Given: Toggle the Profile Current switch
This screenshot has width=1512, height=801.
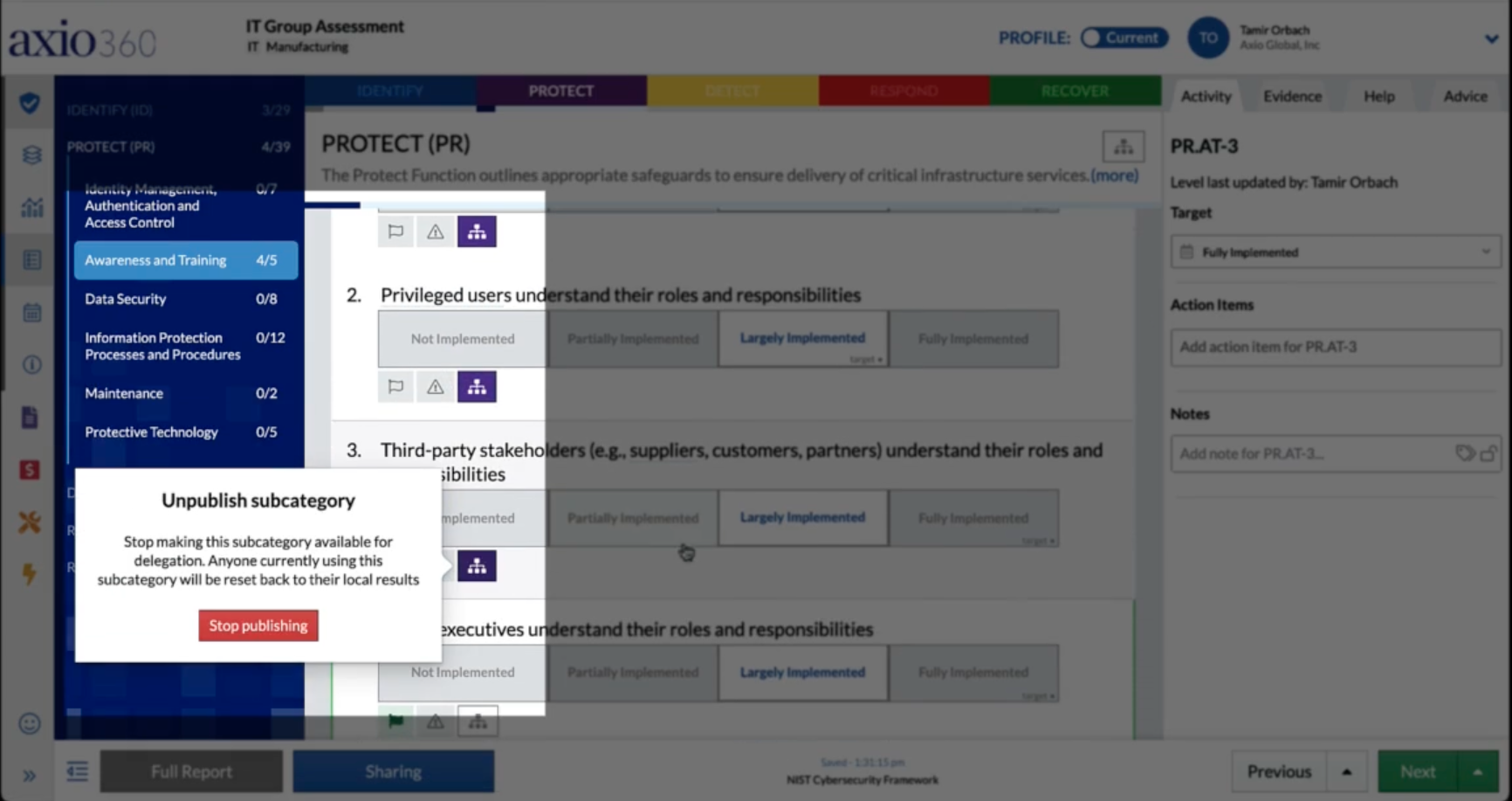Looking at the screenshot, I should tap(1124, 38).
